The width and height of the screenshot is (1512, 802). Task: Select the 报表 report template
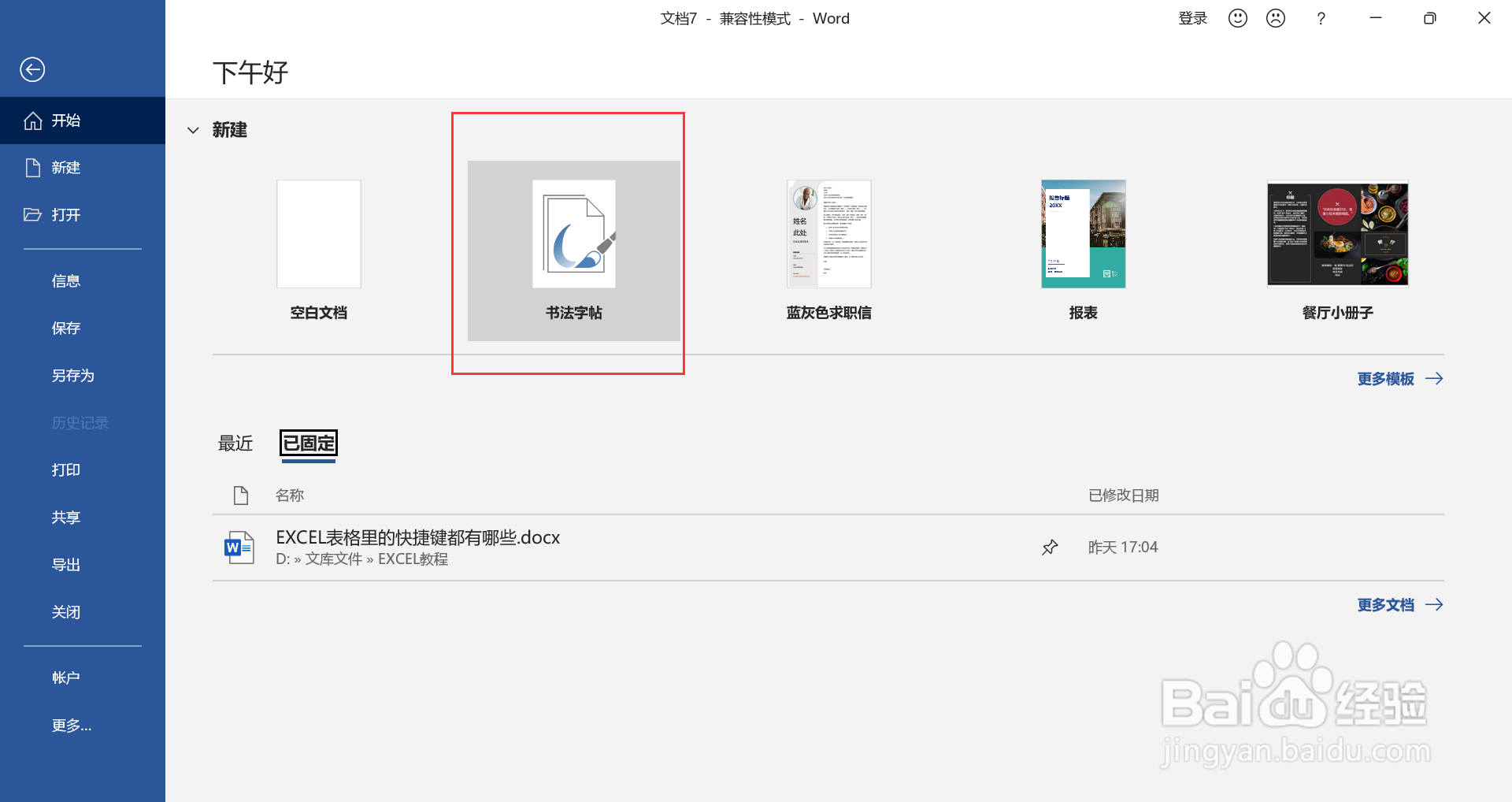click(x=1084, y=251)
